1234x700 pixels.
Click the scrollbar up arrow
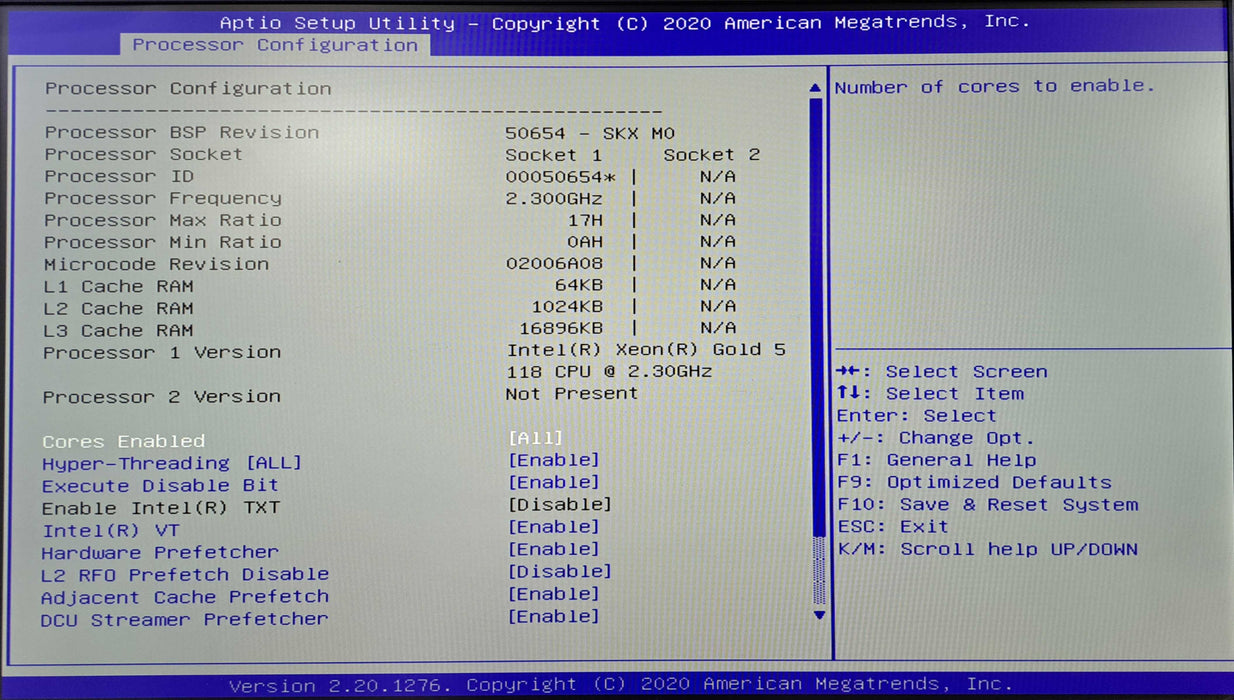tap(817, 87)
